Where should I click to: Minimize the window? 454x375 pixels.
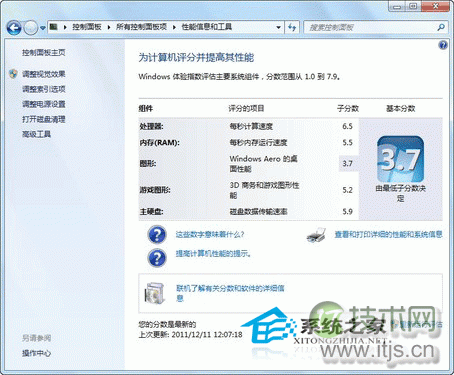(x=397, y=6)
